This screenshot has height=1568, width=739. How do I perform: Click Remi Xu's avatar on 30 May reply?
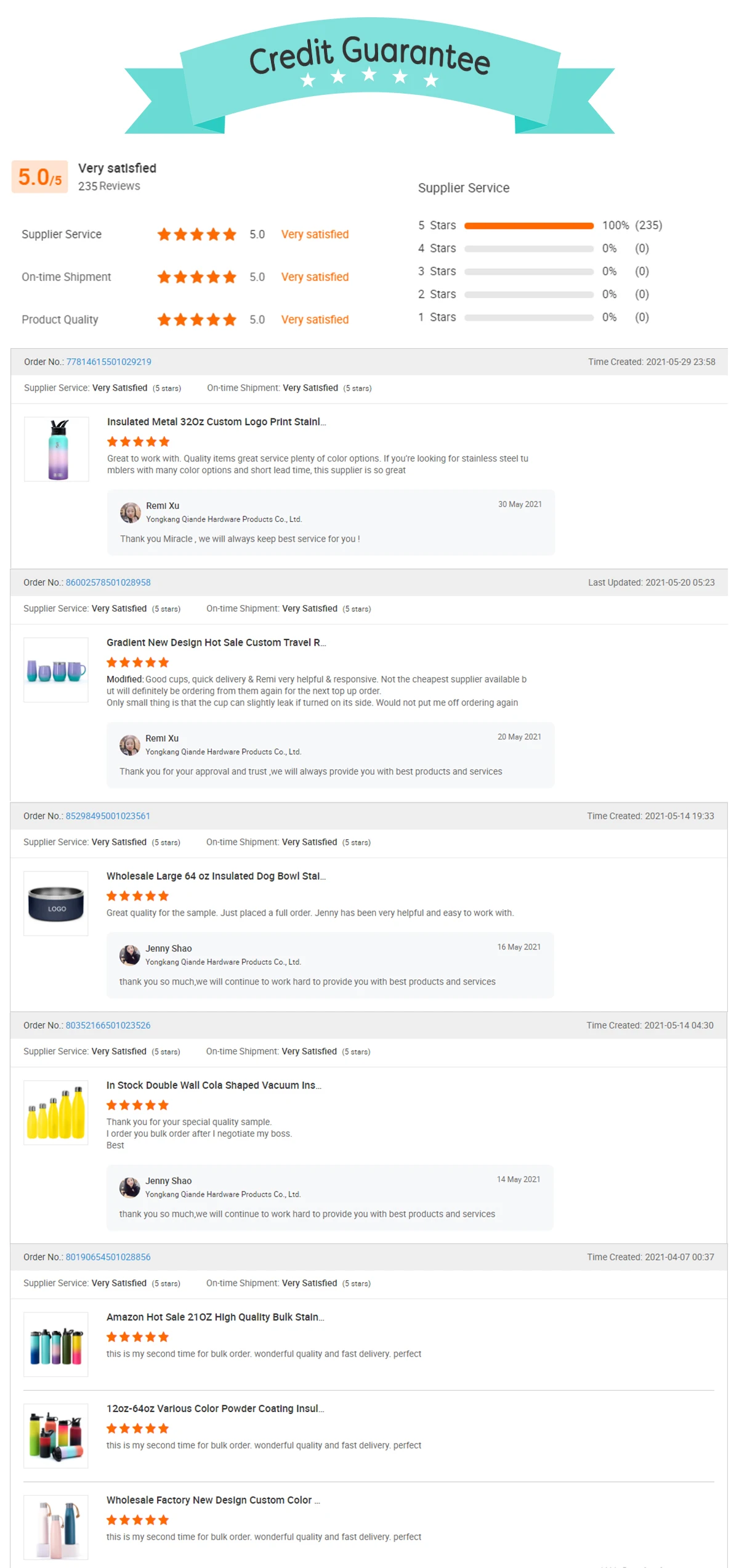tap(130, 512)
